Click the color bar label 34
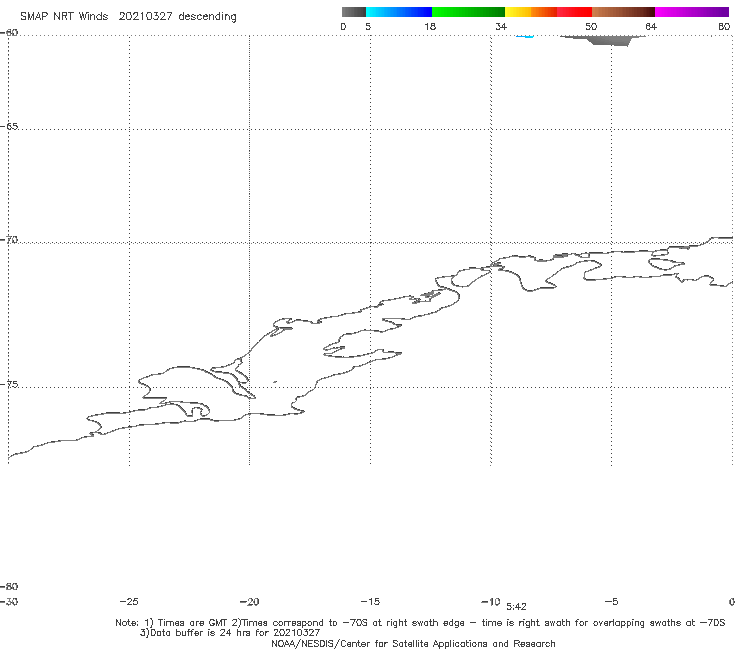The height and width of the screenshot is (650, 740). [x=501, y=26]
